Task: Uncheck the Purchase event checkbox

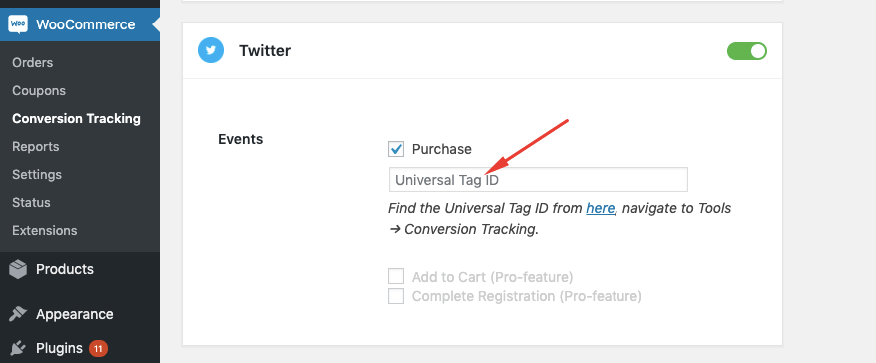Action: [396, 149]
